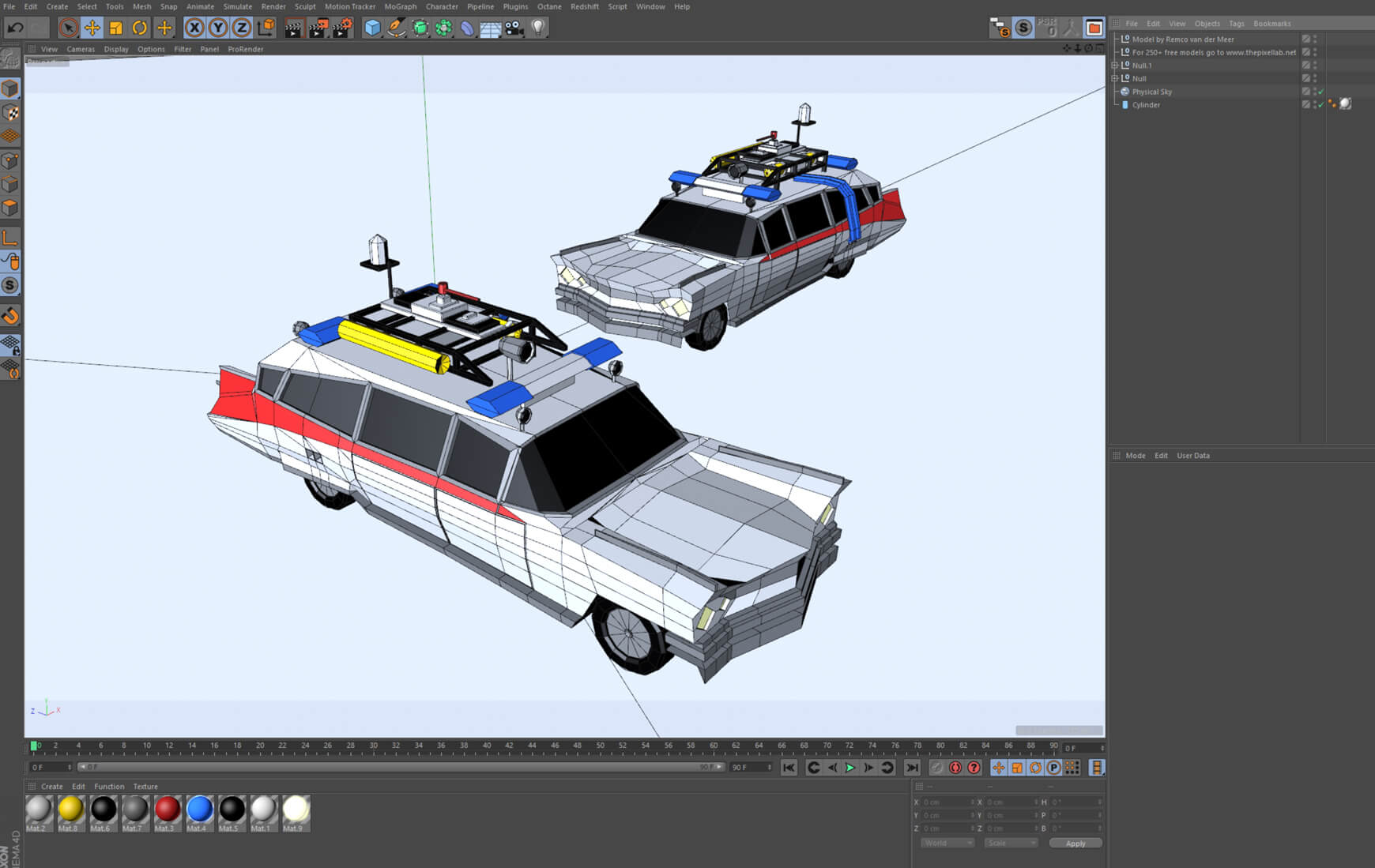1375x868 pixels.
Task: Click Apply in Coordinates panel
Action: click(x=1076, y=844)
